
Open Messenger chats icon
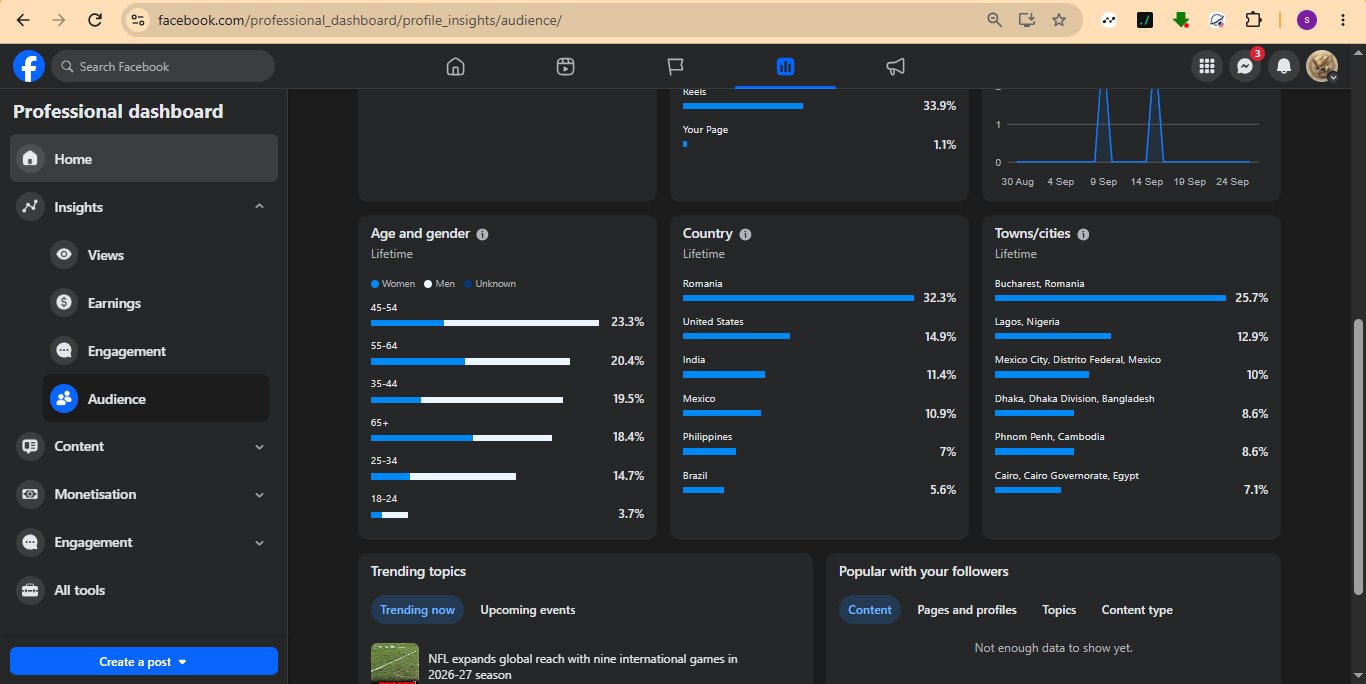coord(1245,67)
